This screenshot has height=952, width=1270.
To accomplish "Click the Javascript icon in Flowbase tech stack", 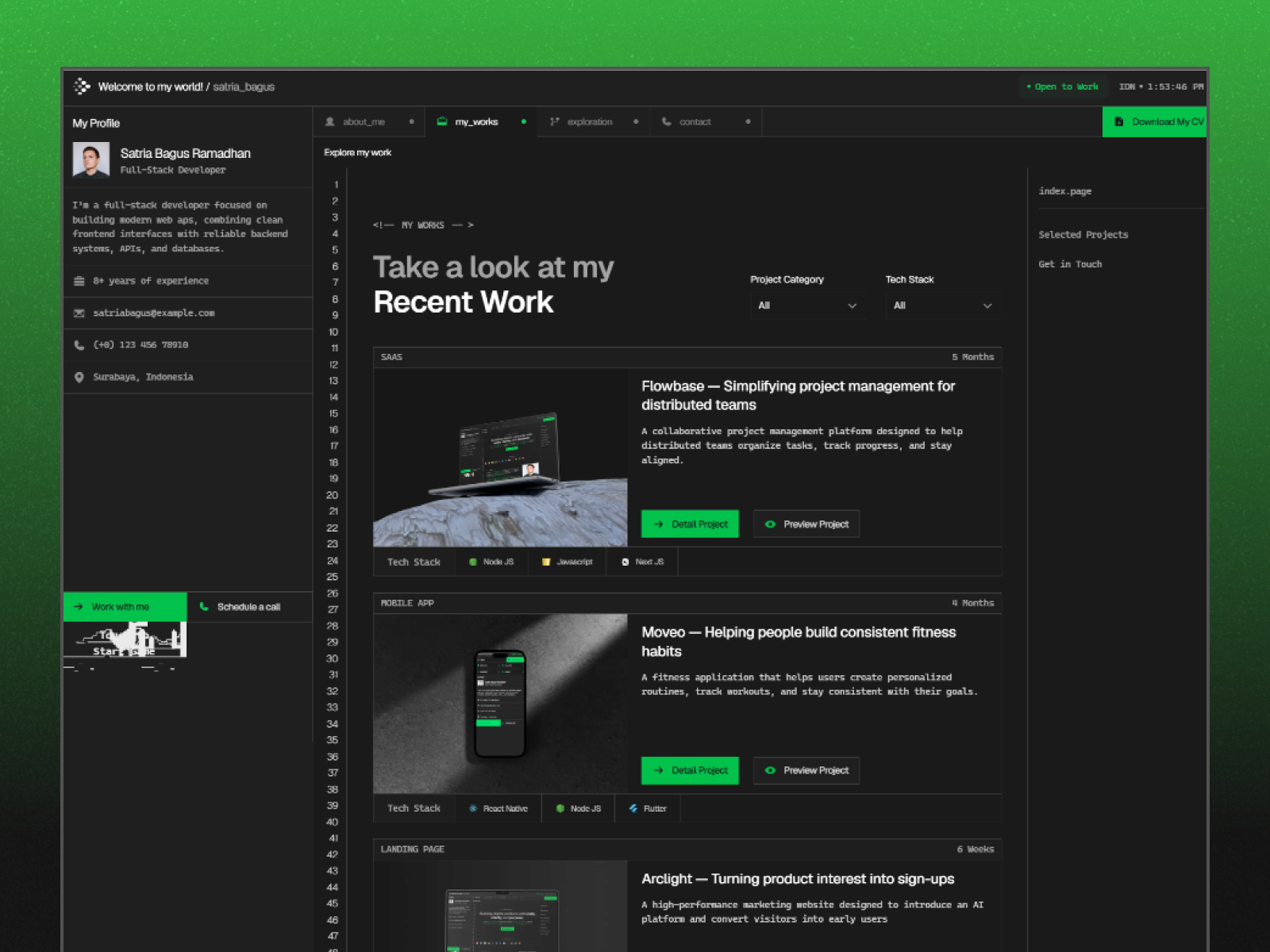I will click(x=546, y=562).
